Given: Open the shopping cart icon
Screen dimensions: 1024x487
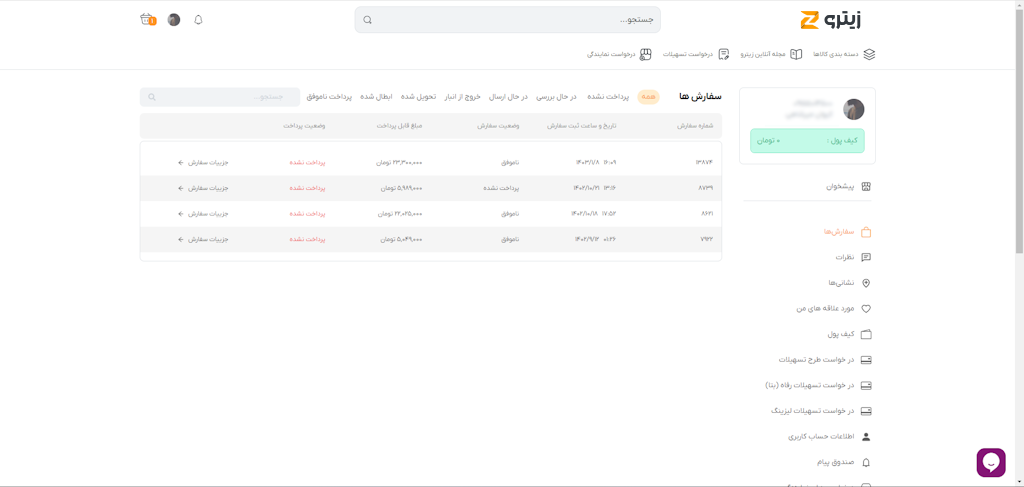Looking at the screenshot, I should click(148, 20).
